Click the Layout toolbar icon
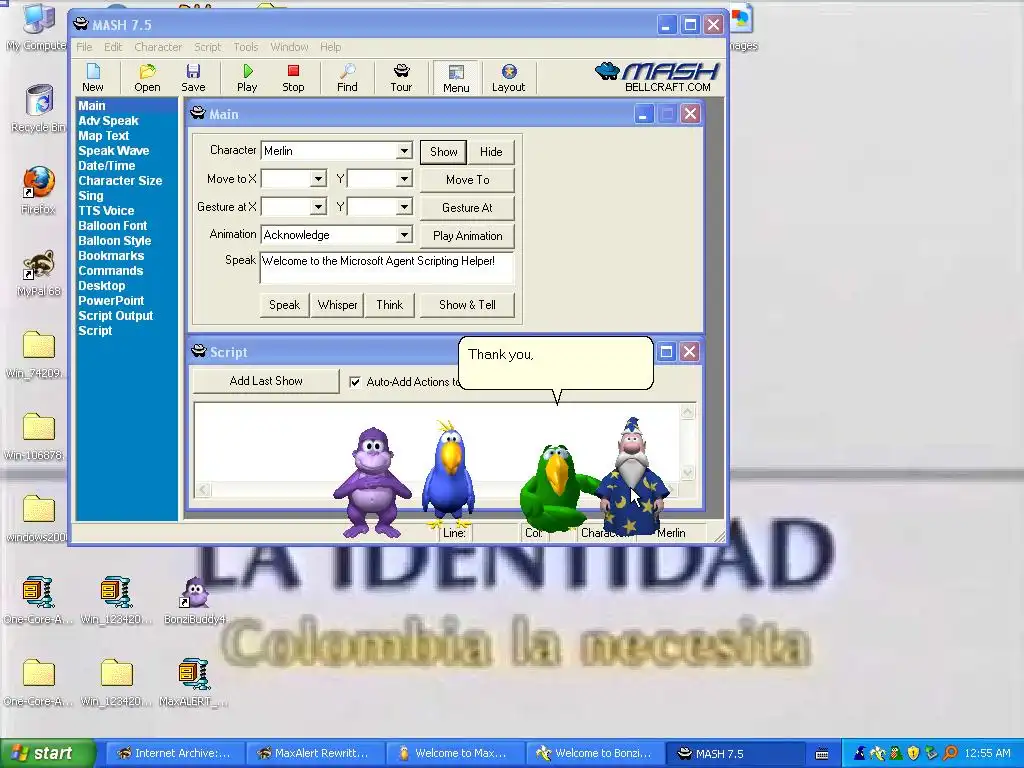This screenshot has width=1024, height=768. 508,78
